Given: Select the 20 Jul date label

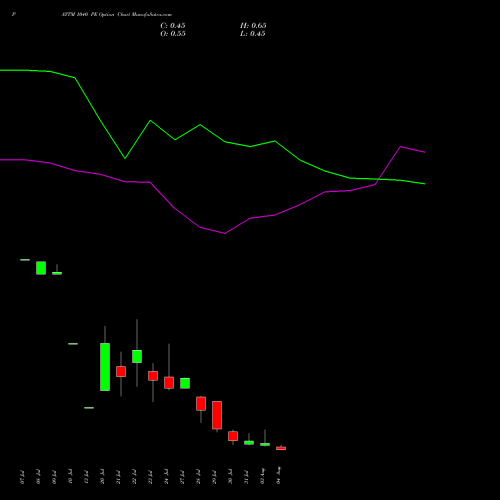Looking at the screenshot, I should (x=102, y=477).
